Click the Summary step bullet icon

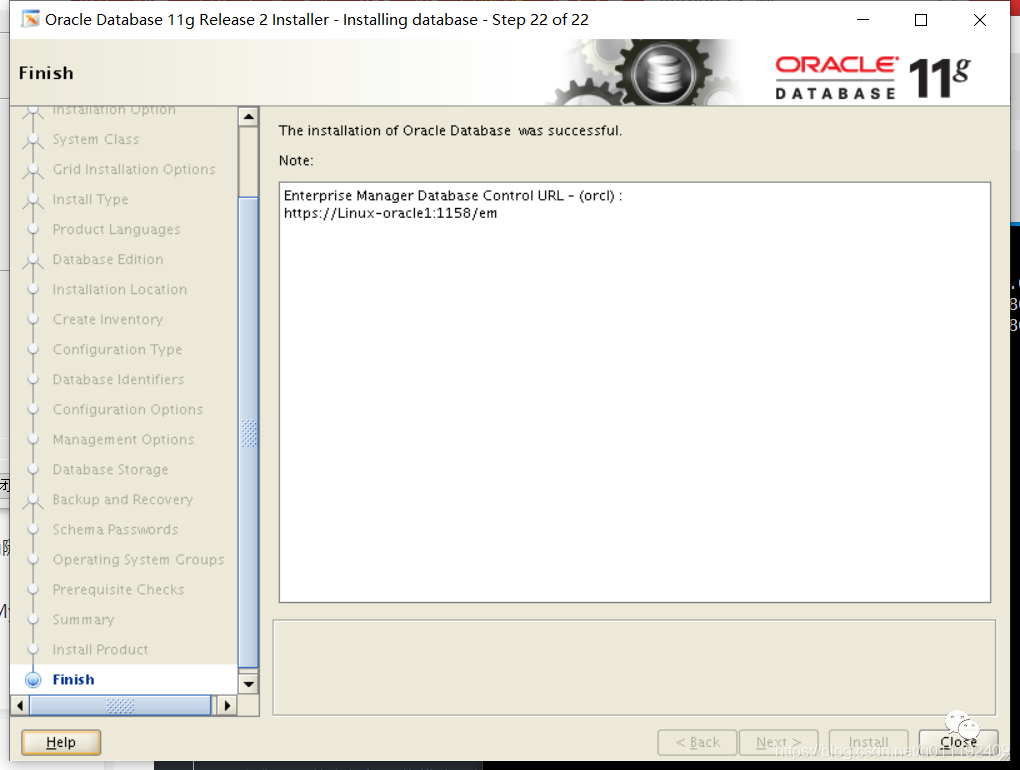[x=33, y=619]
